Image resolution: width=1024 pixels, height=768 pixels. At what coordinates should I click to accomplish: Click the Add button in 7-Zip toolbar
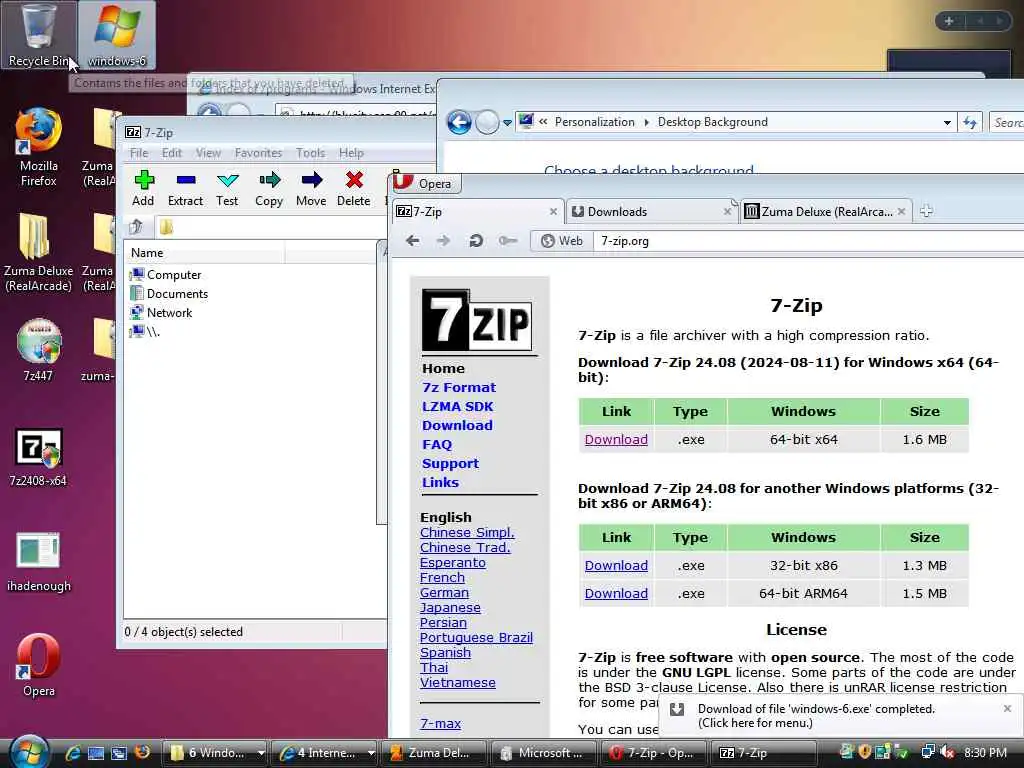[143, 188]
